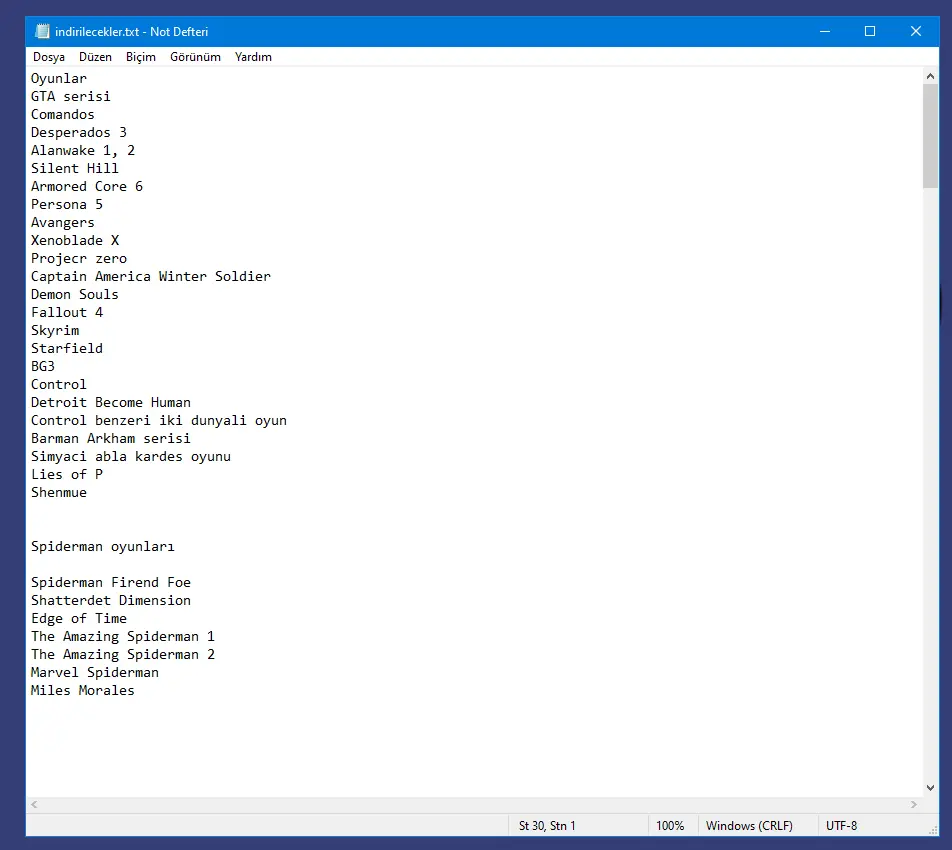Click the 'Lies of P' line

67,474
